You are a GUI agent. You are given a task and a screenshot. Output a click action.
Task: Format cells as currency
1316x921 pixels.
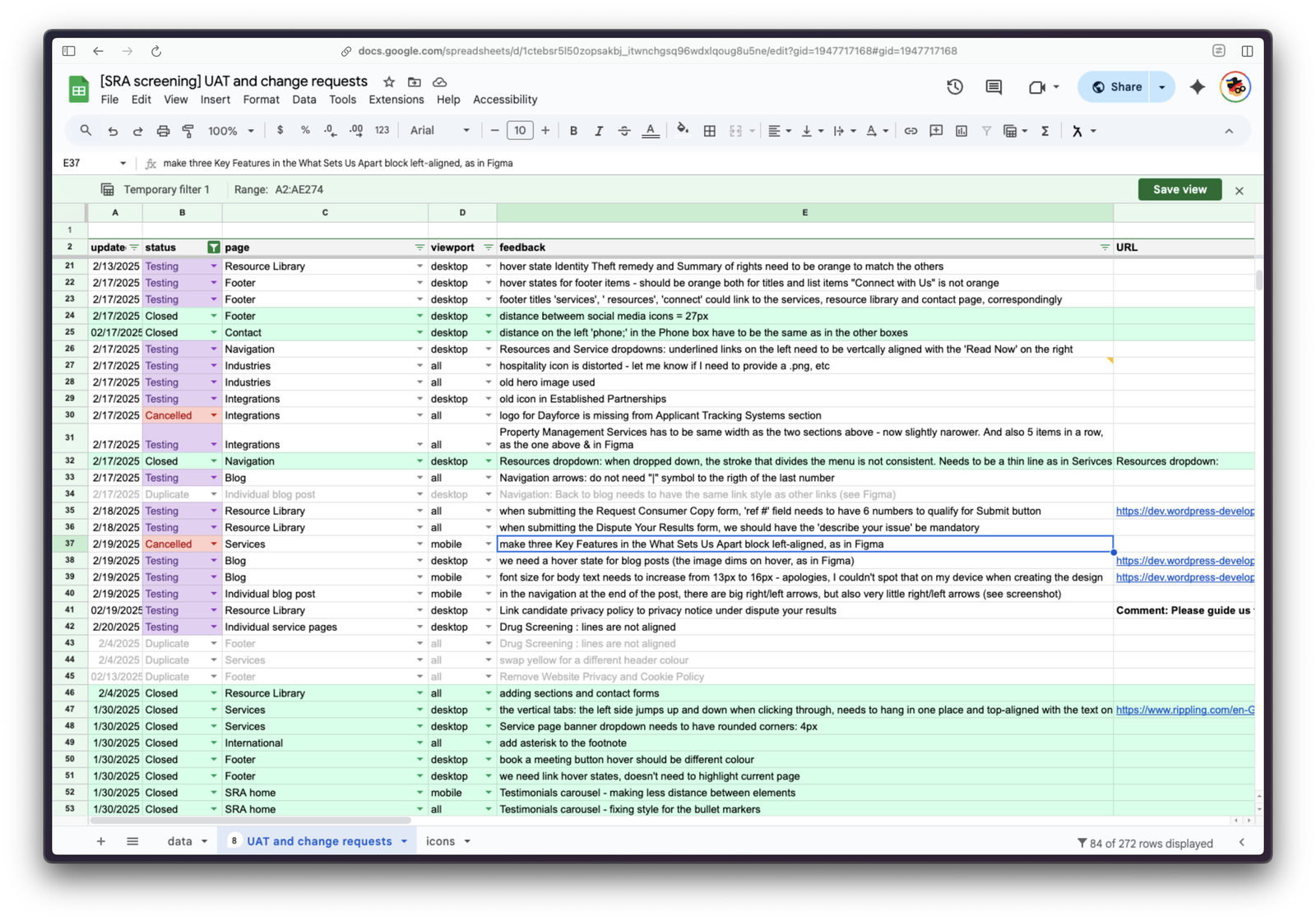pos(280,130)
